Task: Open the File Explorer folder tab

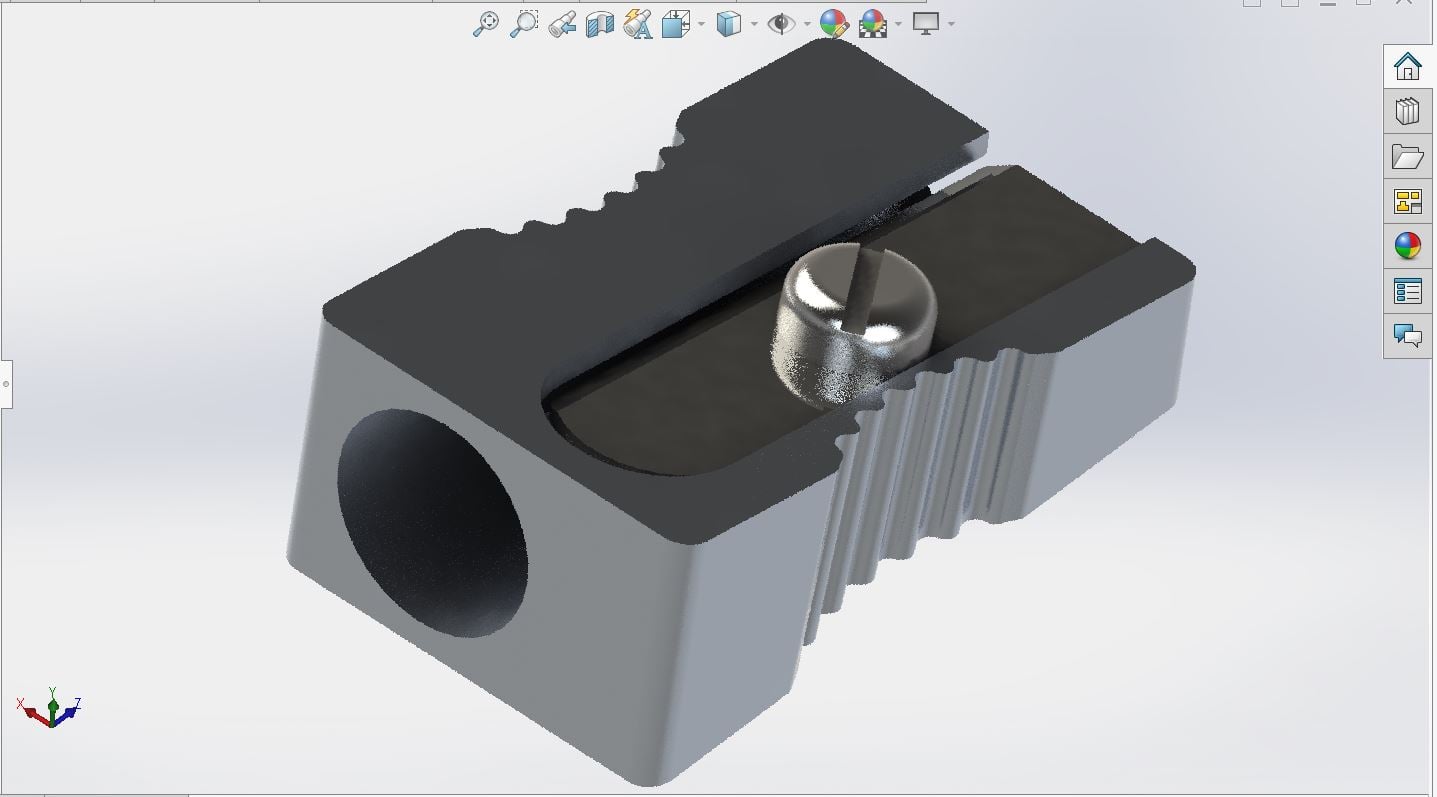Action: coord(1408,157)
